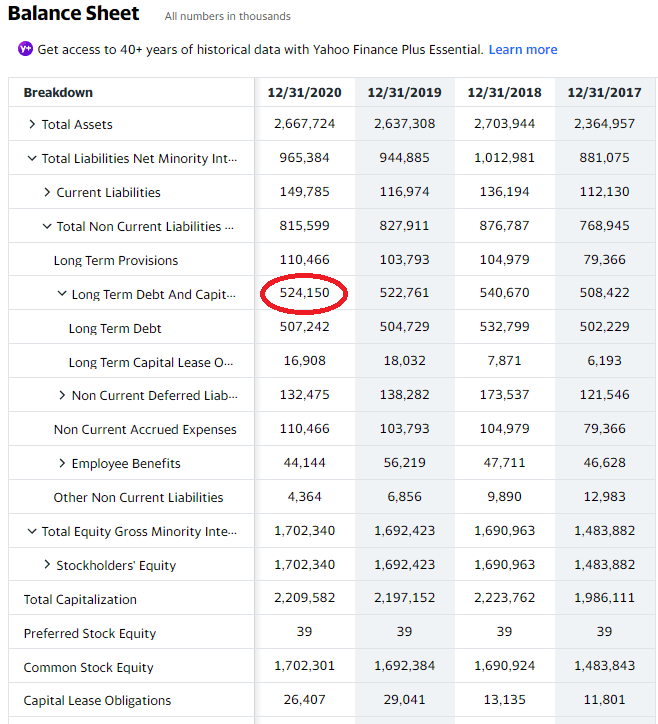Viewport: 658px width, 724px height.
Task: Expand the Employee Benefits row
Action: tap(62, 463)
